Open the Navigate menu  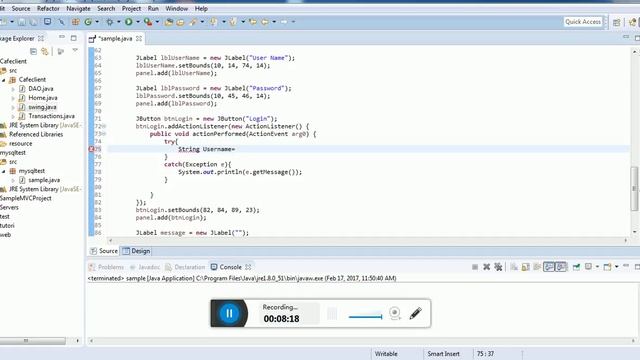[x=78, y=8]
